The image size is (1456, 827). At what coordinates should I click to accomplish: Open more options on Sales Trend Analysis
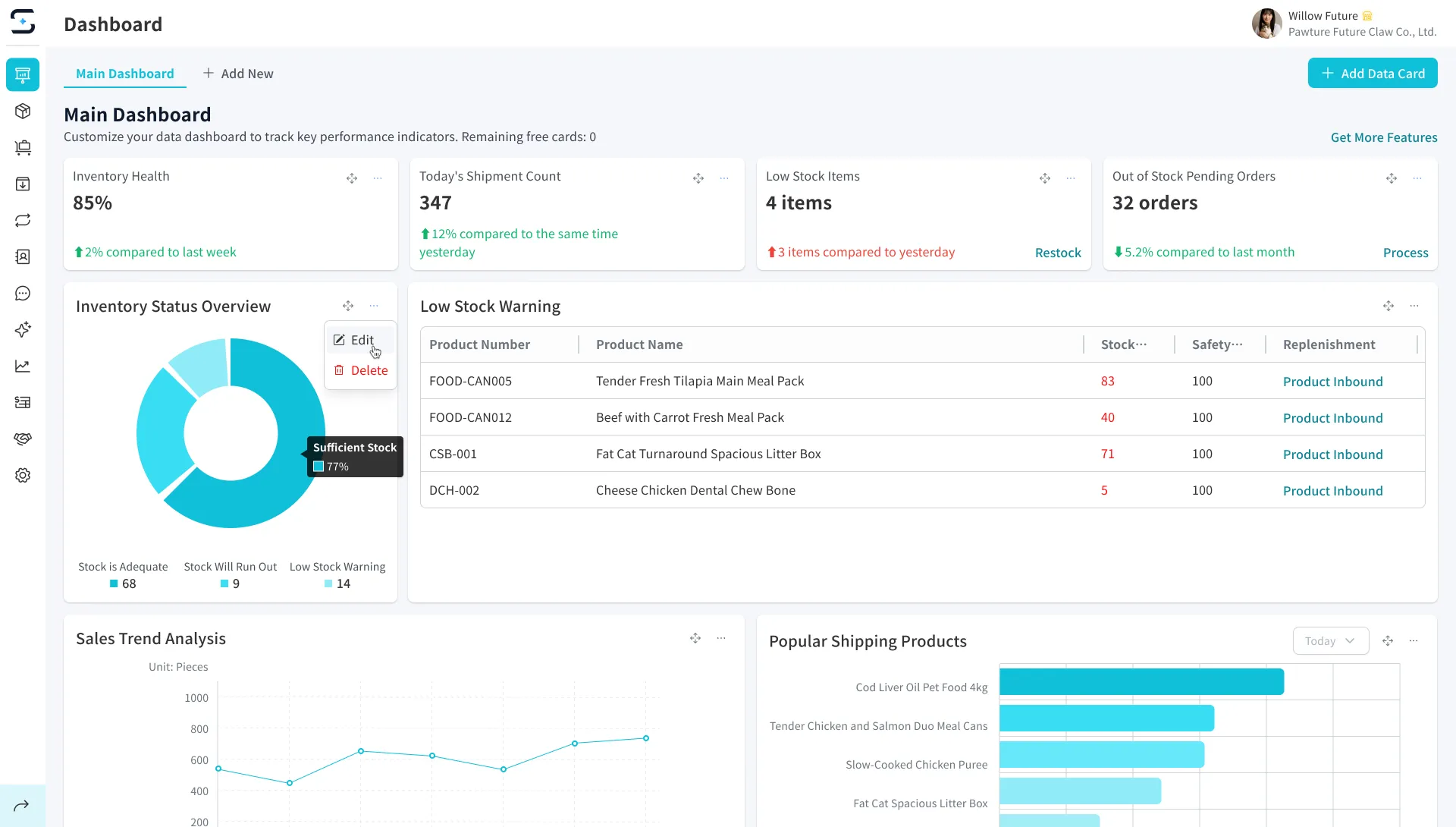pyautogui.click(x=721, y=639)
